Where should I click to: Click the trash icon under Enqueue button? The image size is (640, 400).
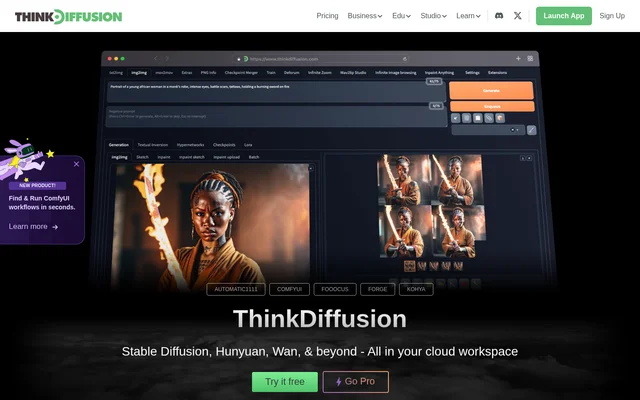click(467, 118)
